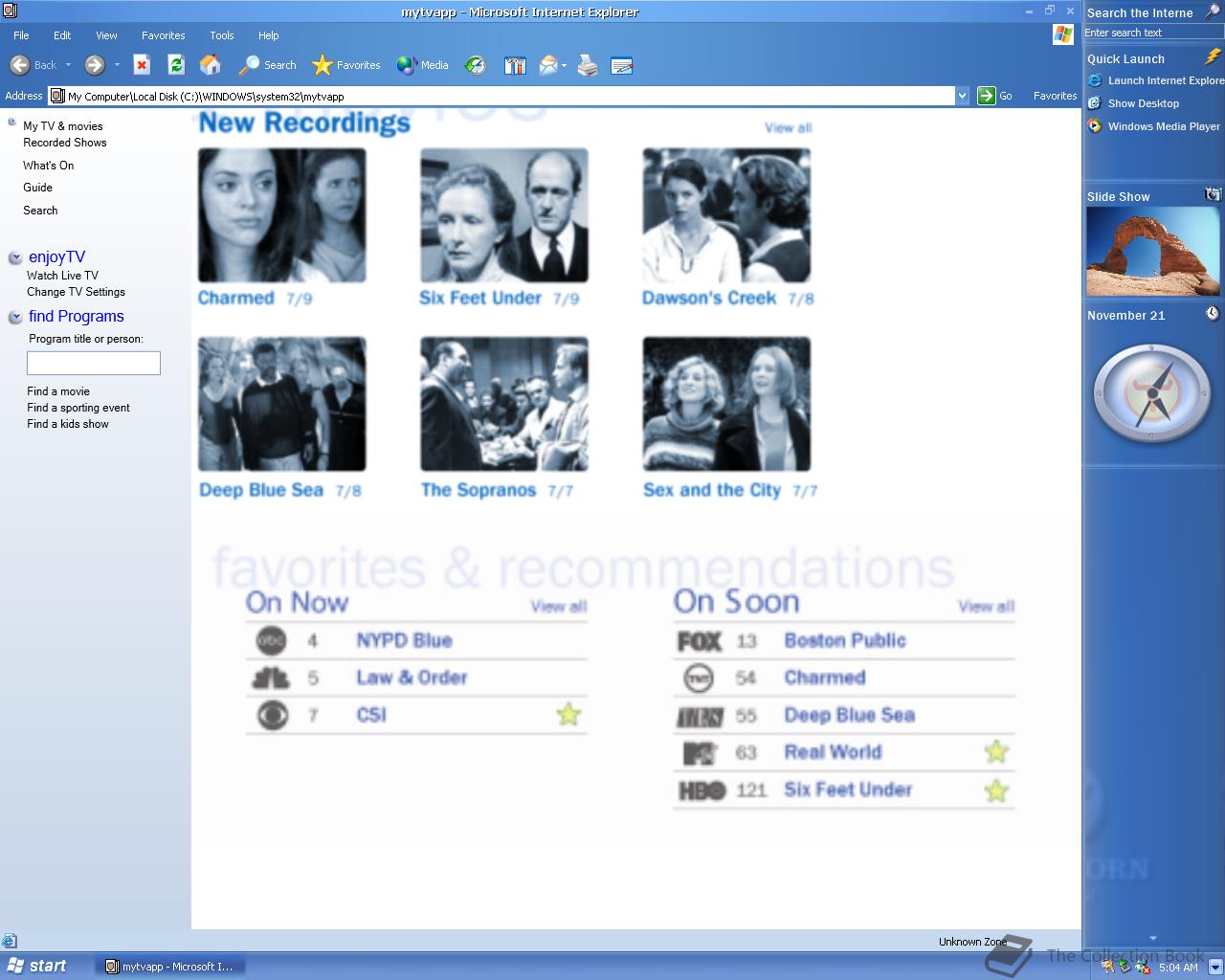
Task: Click the Slide Show arch photo thumbnail
Action: (1153, 253)
